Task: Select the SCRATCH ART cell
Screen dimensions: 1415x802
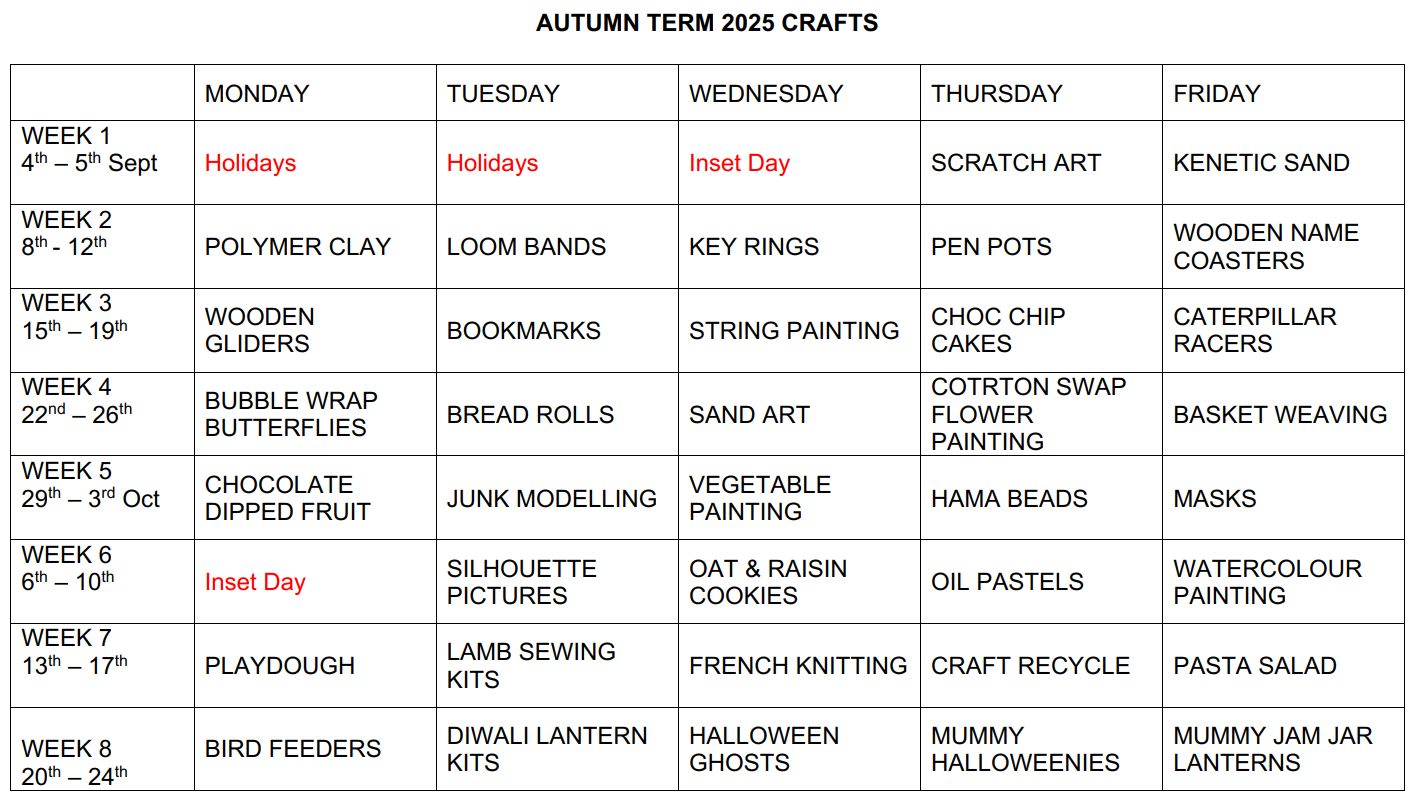Action: coord(1015,163)
